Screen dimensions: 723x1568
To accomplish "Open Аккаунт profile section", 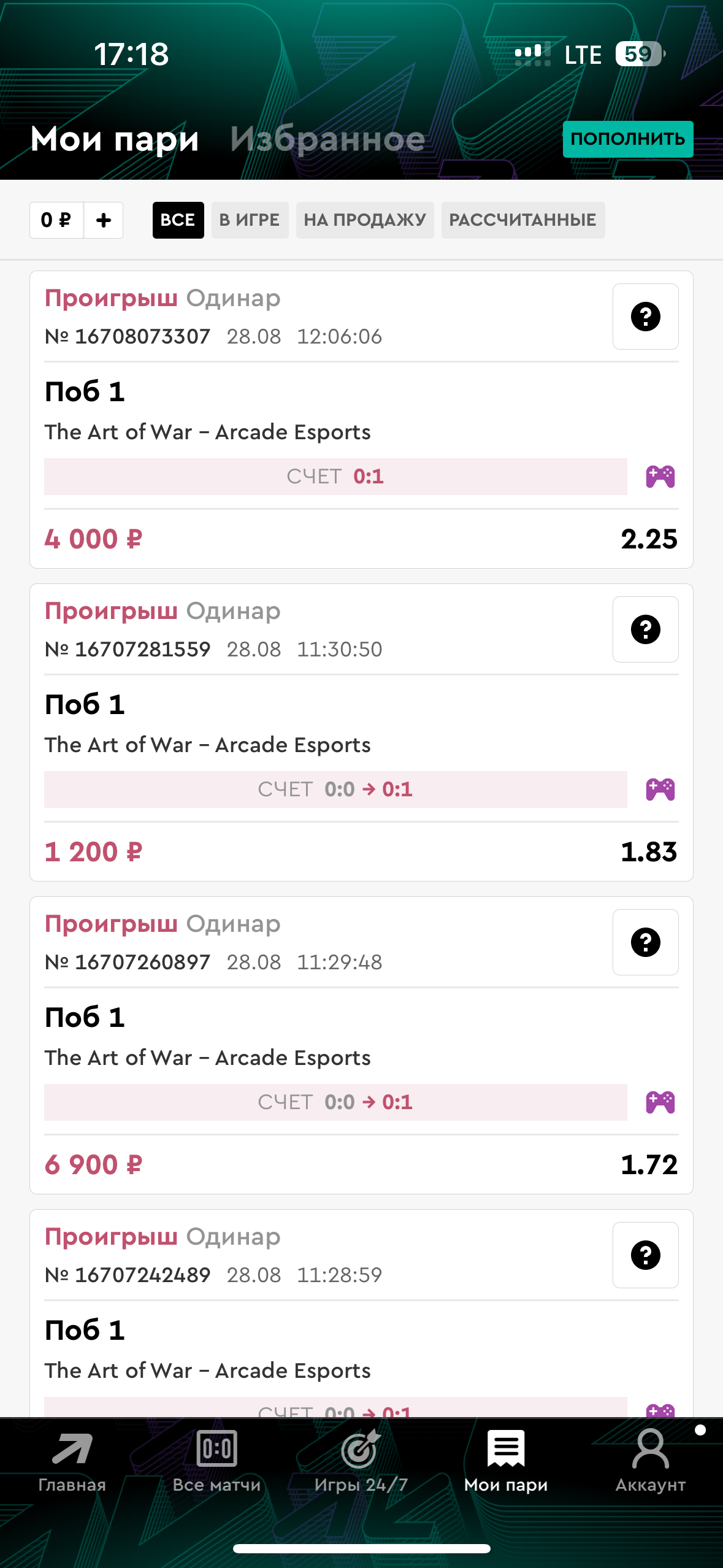I will (x=650, y=1461).
